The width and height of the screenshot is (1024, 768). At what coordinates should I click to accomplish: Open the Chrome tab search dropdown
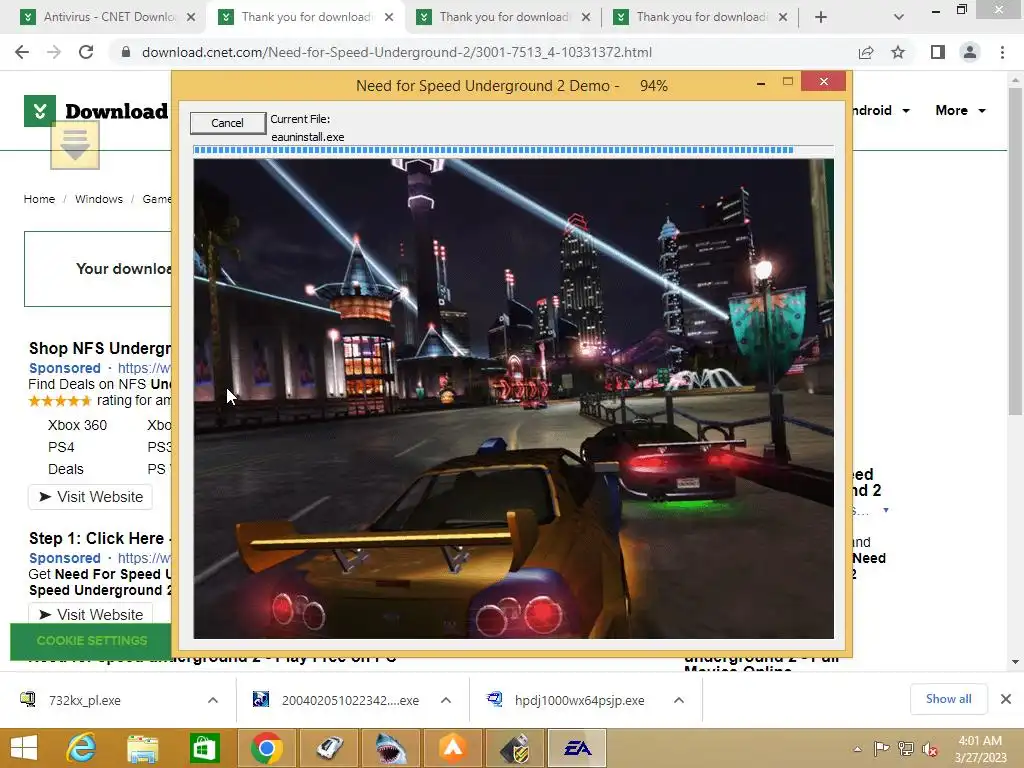tap(899, 17)
